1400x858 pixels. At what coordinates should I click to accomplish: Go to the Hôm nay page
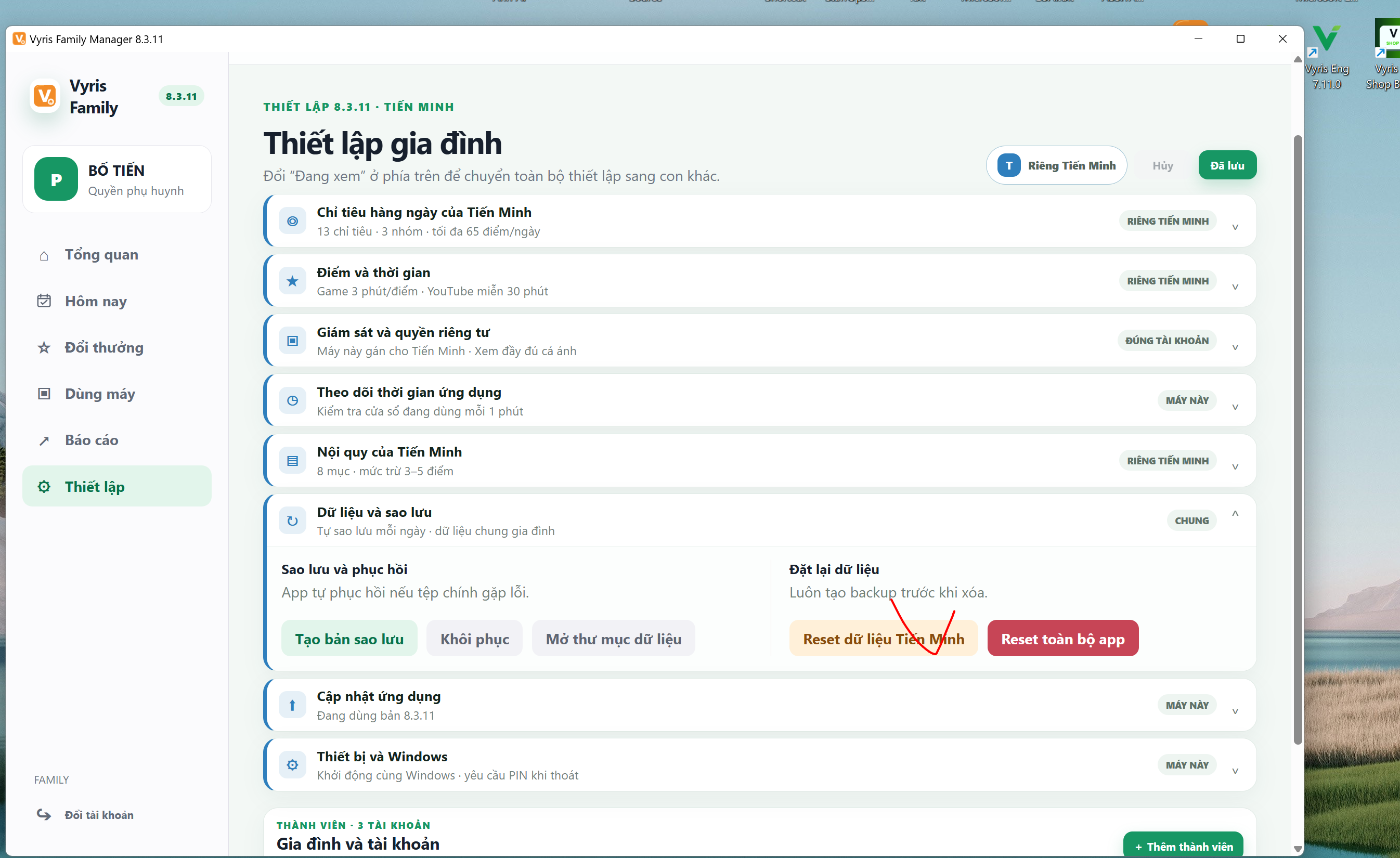(x=117, y=301)
